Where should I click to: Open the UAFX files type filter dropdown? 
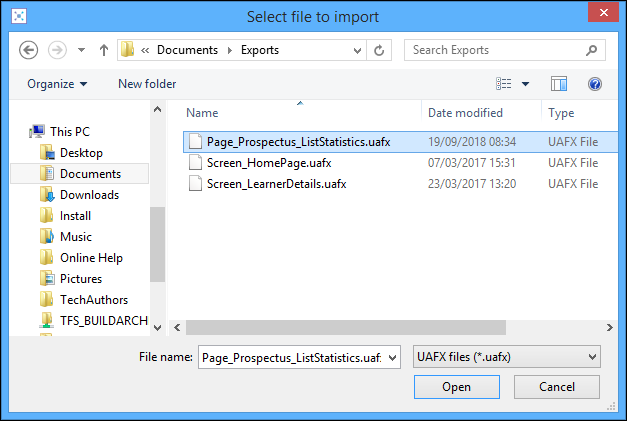tap(507, 357)
